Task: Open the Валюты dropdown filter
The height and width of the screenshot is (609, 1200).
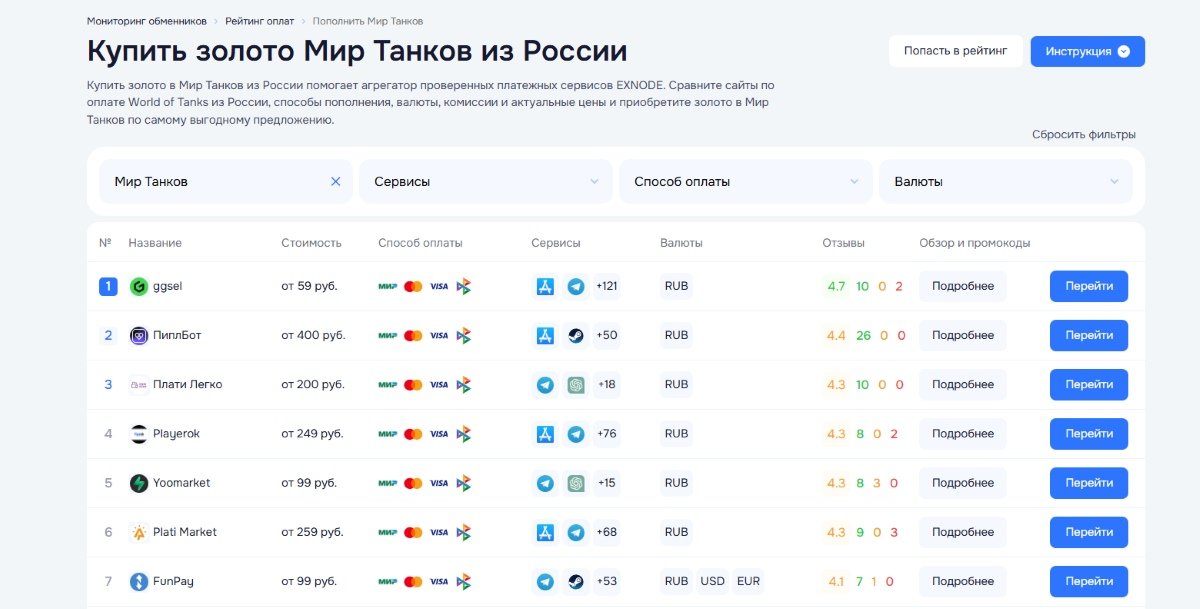Action: coord(1006,181)
